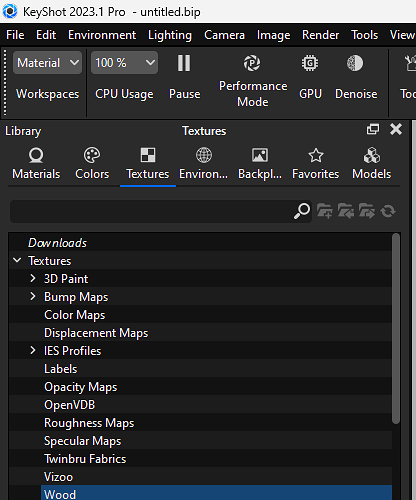Close the Library panel
416x500 pixels.
tap(396, 129)
